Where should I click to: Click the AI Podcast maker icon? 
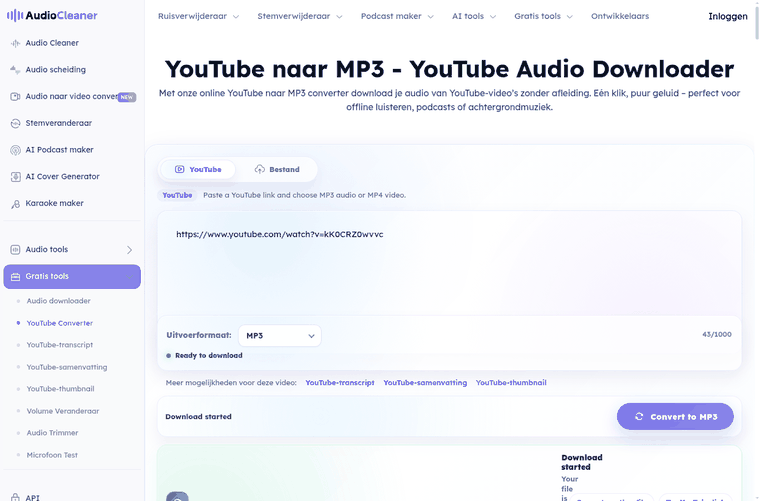click(x=15, y=150)
